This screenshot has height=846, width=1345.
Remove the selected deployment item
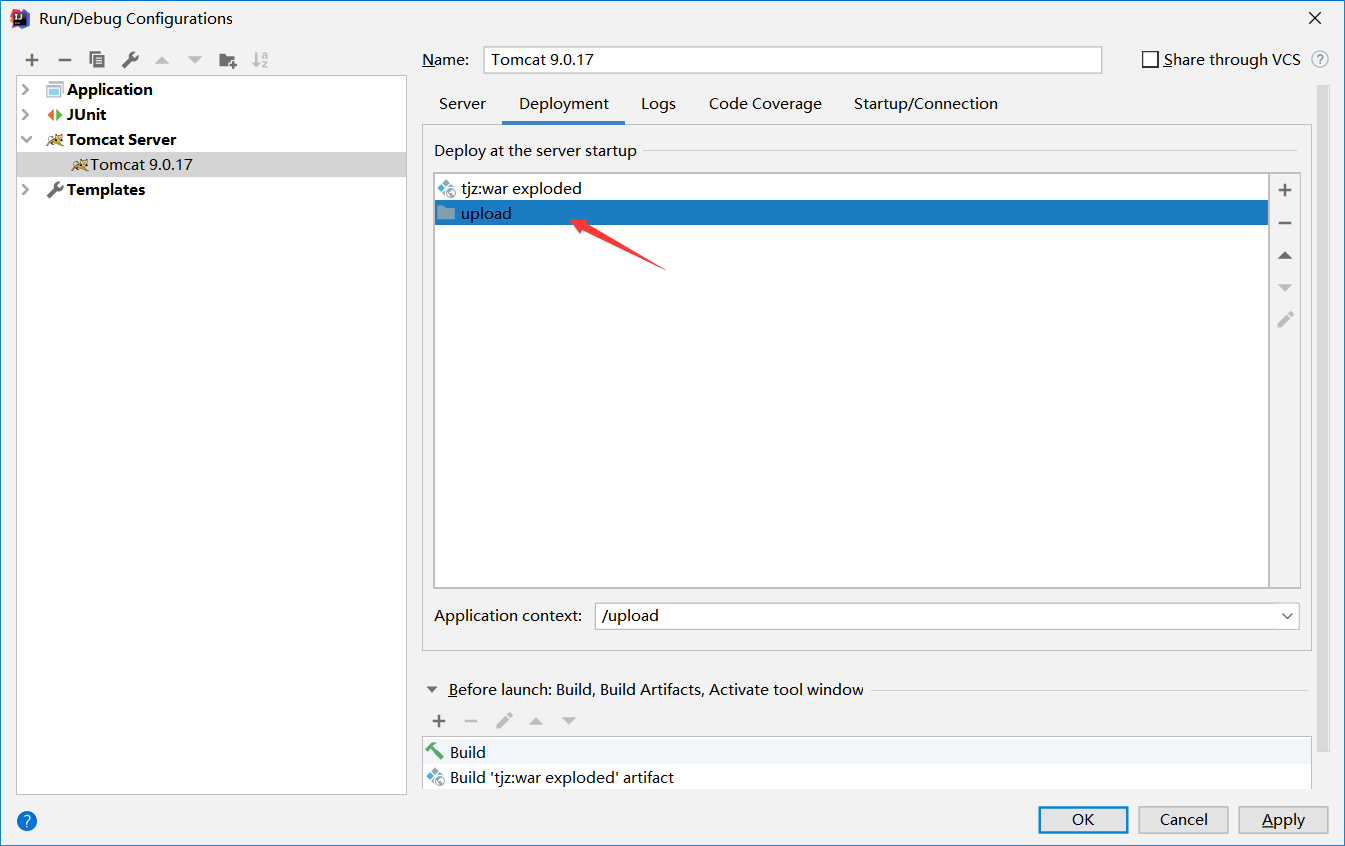tap(1285, 223)
